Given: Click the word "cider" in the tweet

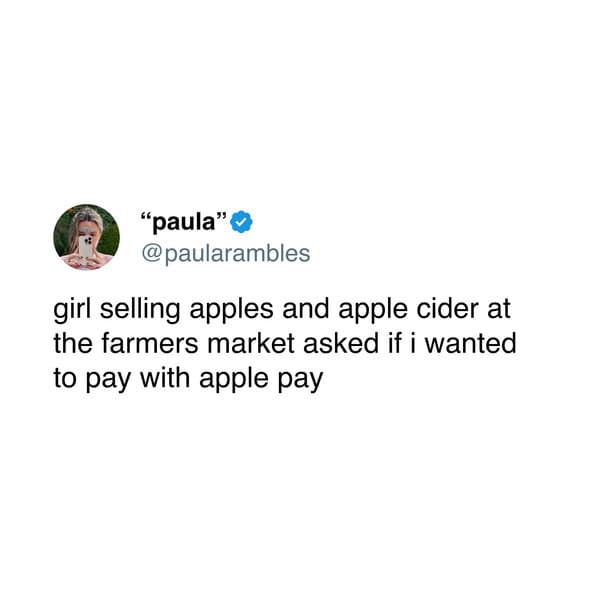Looking at the screenshot, I should 447,309.
